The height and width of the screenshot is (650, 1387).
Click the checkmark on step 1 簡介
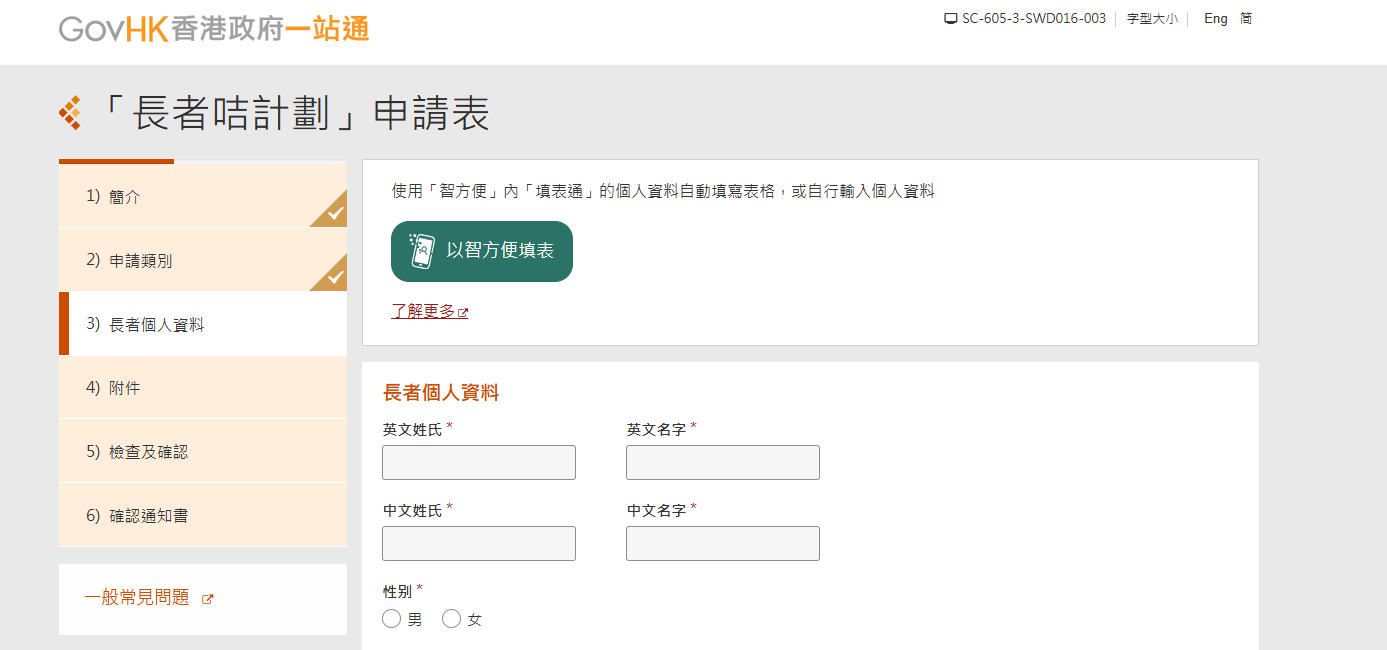coord(335,213)
